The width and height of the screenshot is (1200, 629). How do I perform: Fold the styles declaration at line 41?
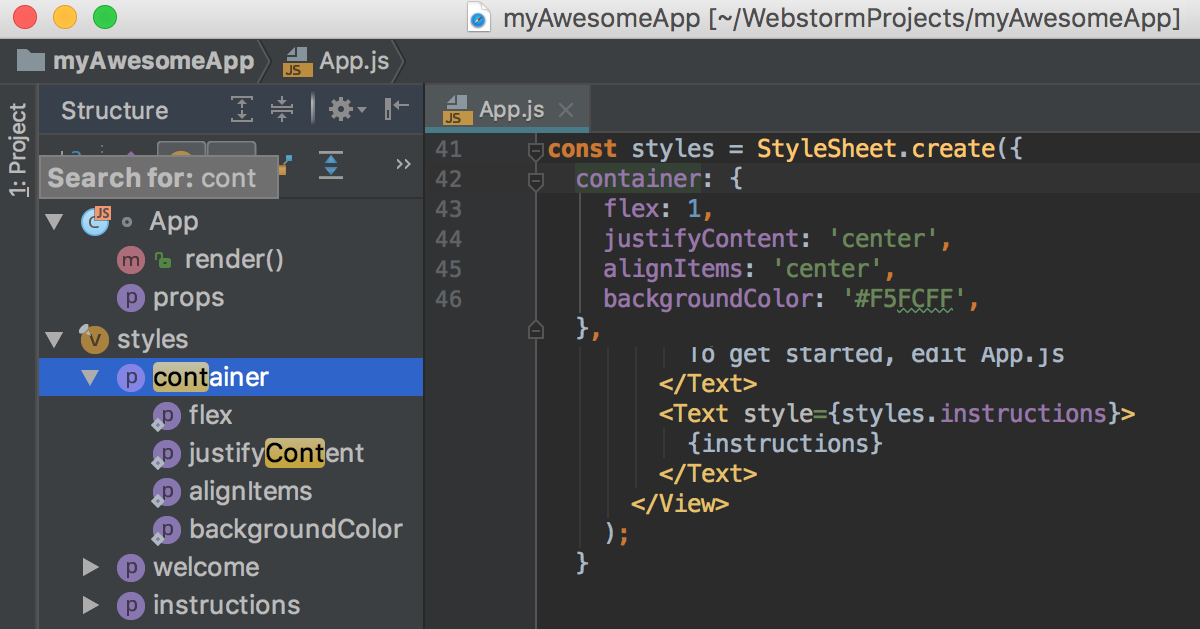[535, 150]
